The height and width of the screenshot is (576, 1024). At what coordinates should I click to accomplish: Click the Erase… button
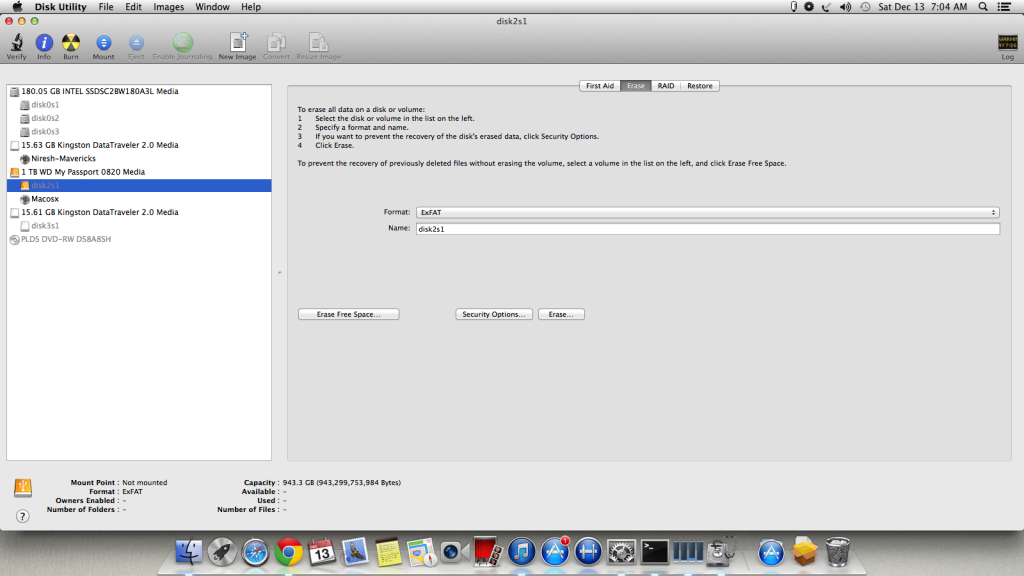tap(561, 314)
